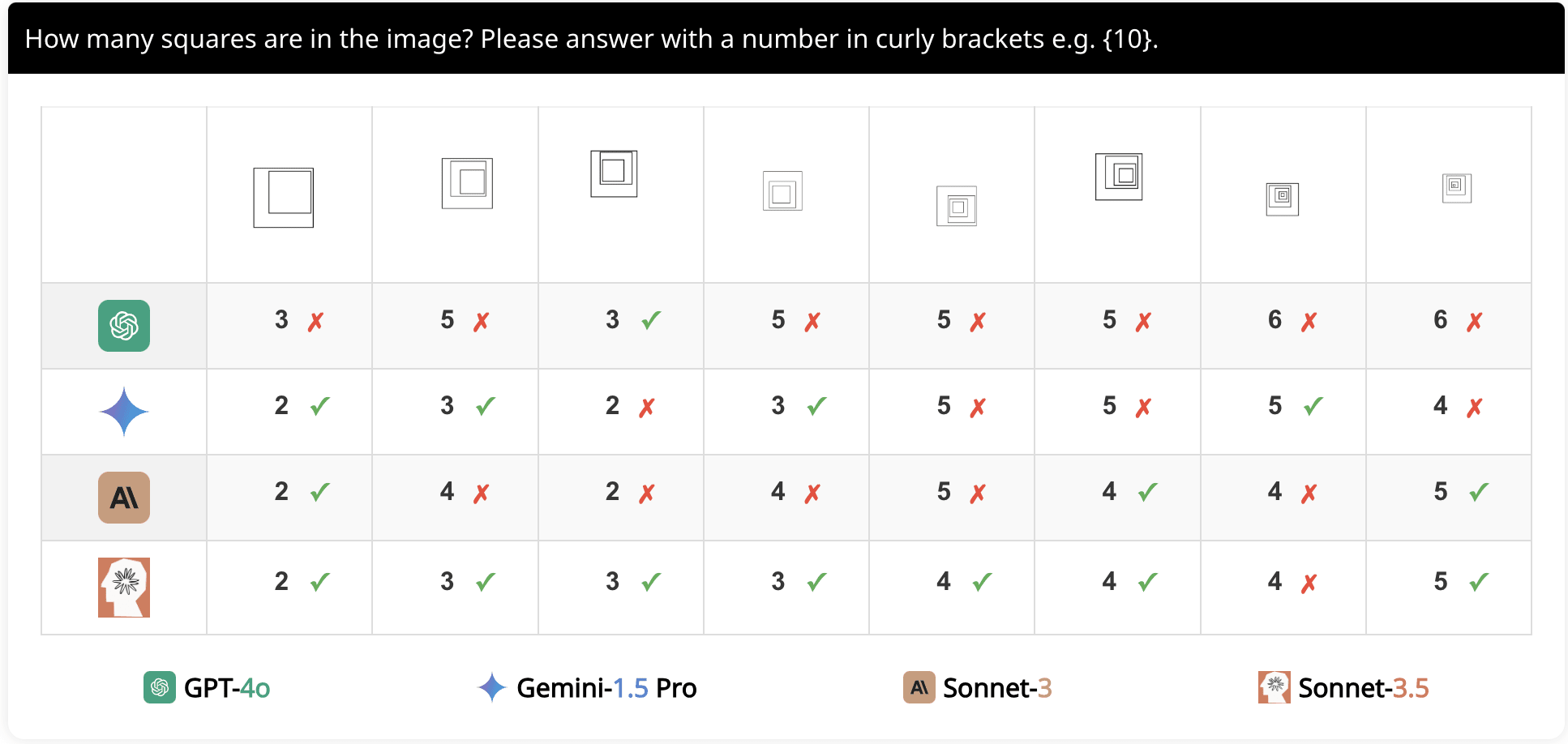Click GPT-4o's answer 6 in last column
Image resolution: width=1568 pixels, height=744 pixels.
click(1440, 320)
